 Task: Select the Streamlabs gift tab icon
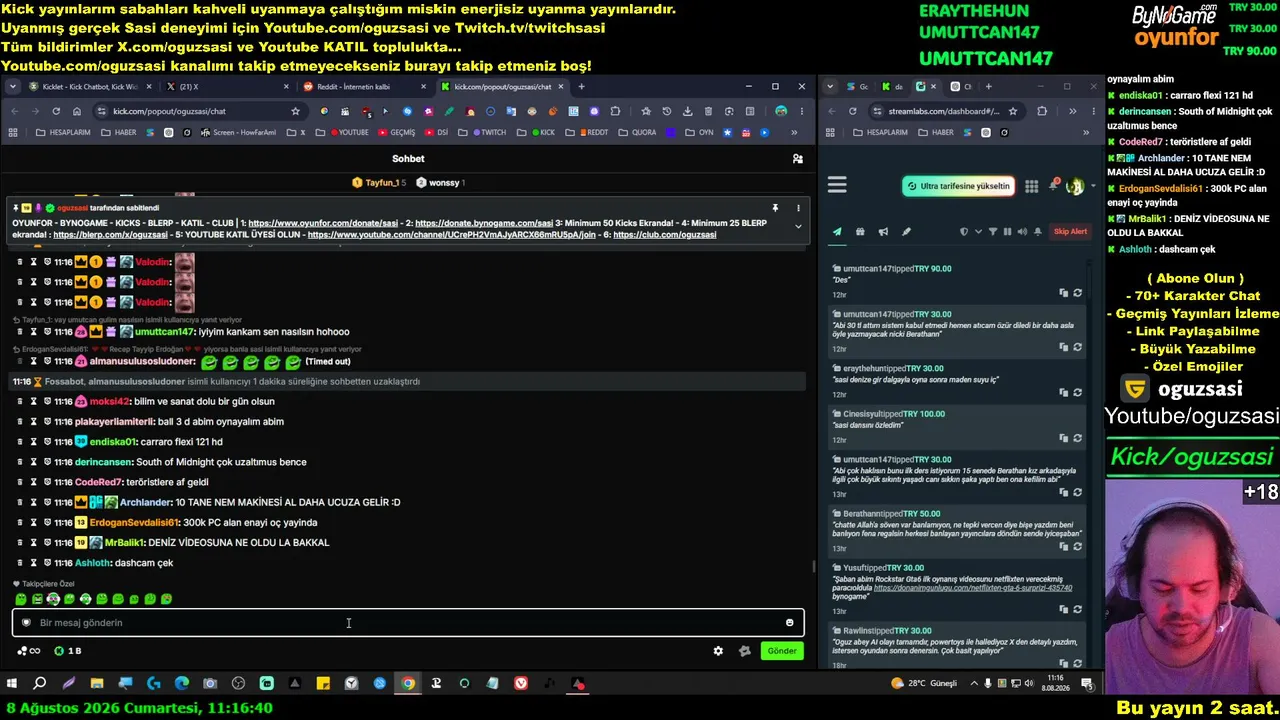pos(860,232)
